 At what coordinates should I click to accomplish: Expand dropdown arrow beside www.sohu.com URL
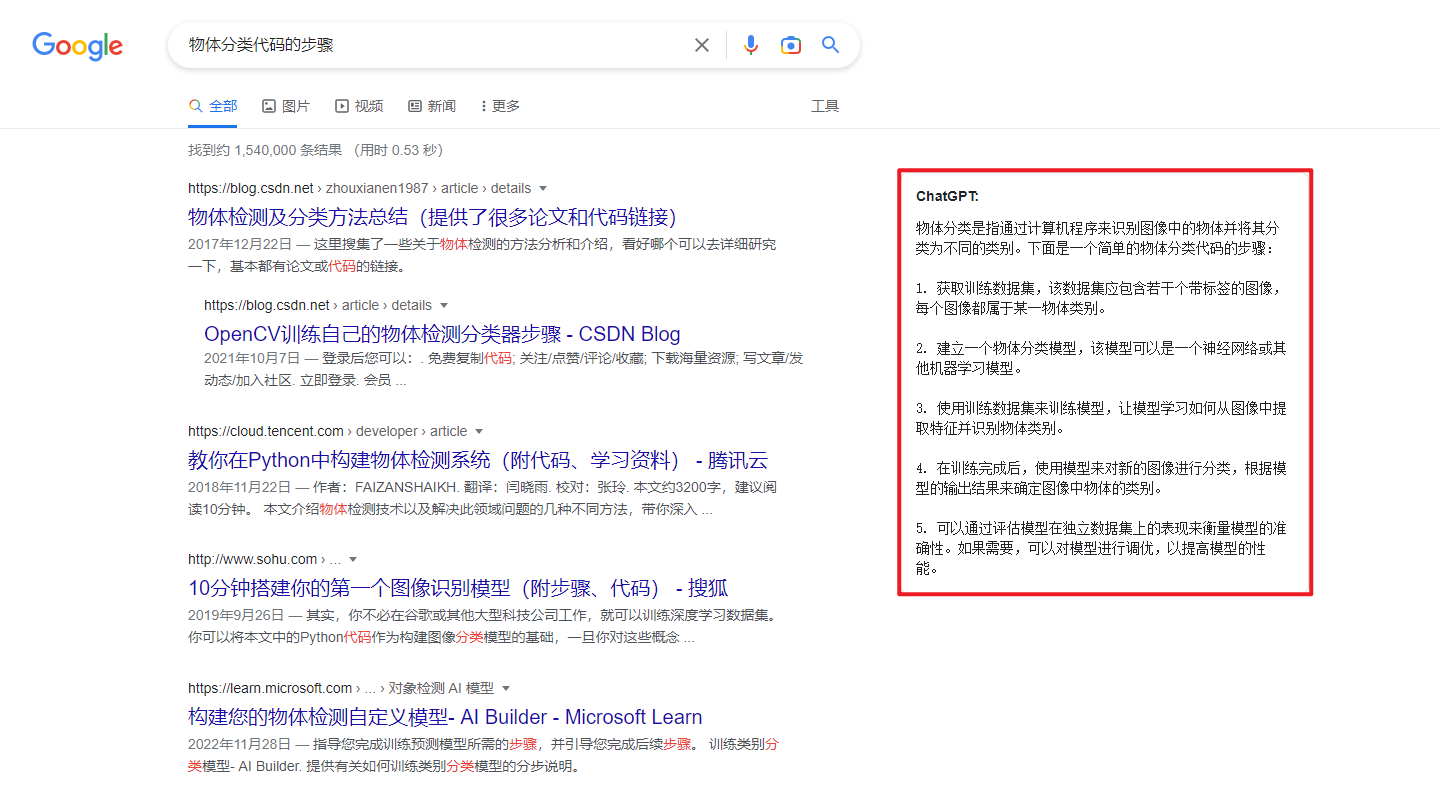(x=353, y=559)
